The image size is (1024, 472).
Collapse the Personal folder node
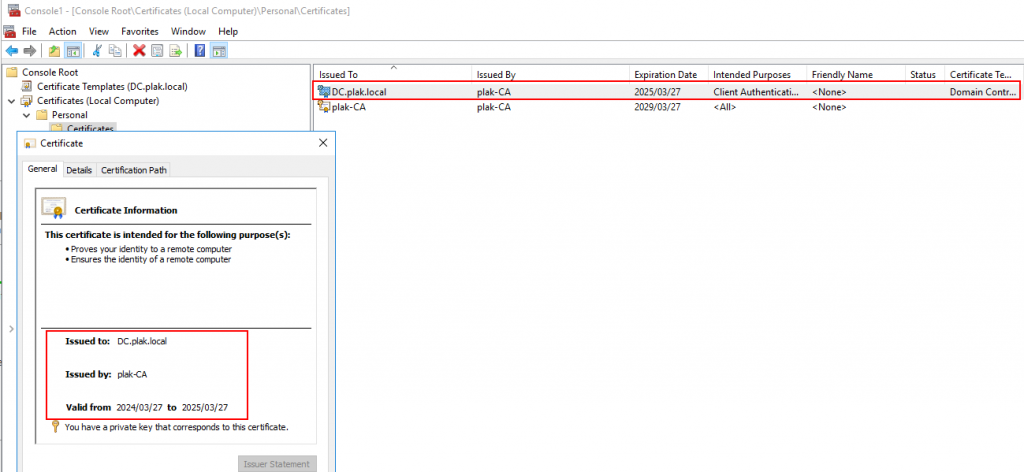tap(26, 115)
